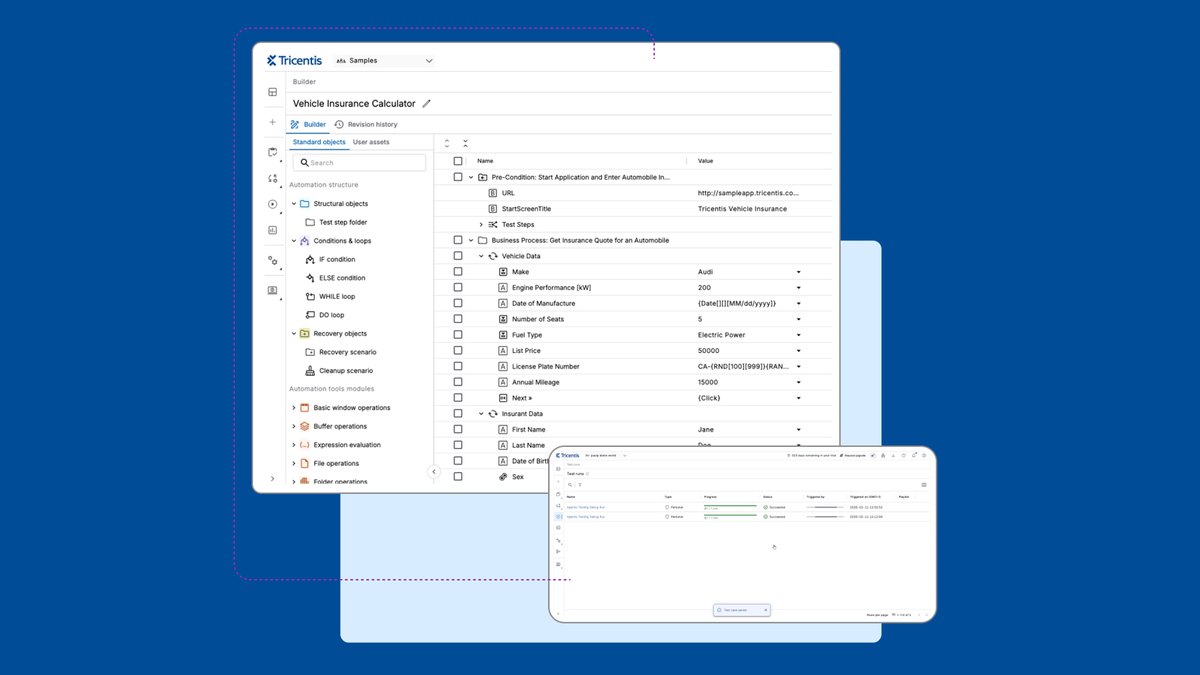The height and width of the screenshot is (675, 1200).
Task: Check the Pre-Condition row checkbox
Action: (x=458, y=177)
